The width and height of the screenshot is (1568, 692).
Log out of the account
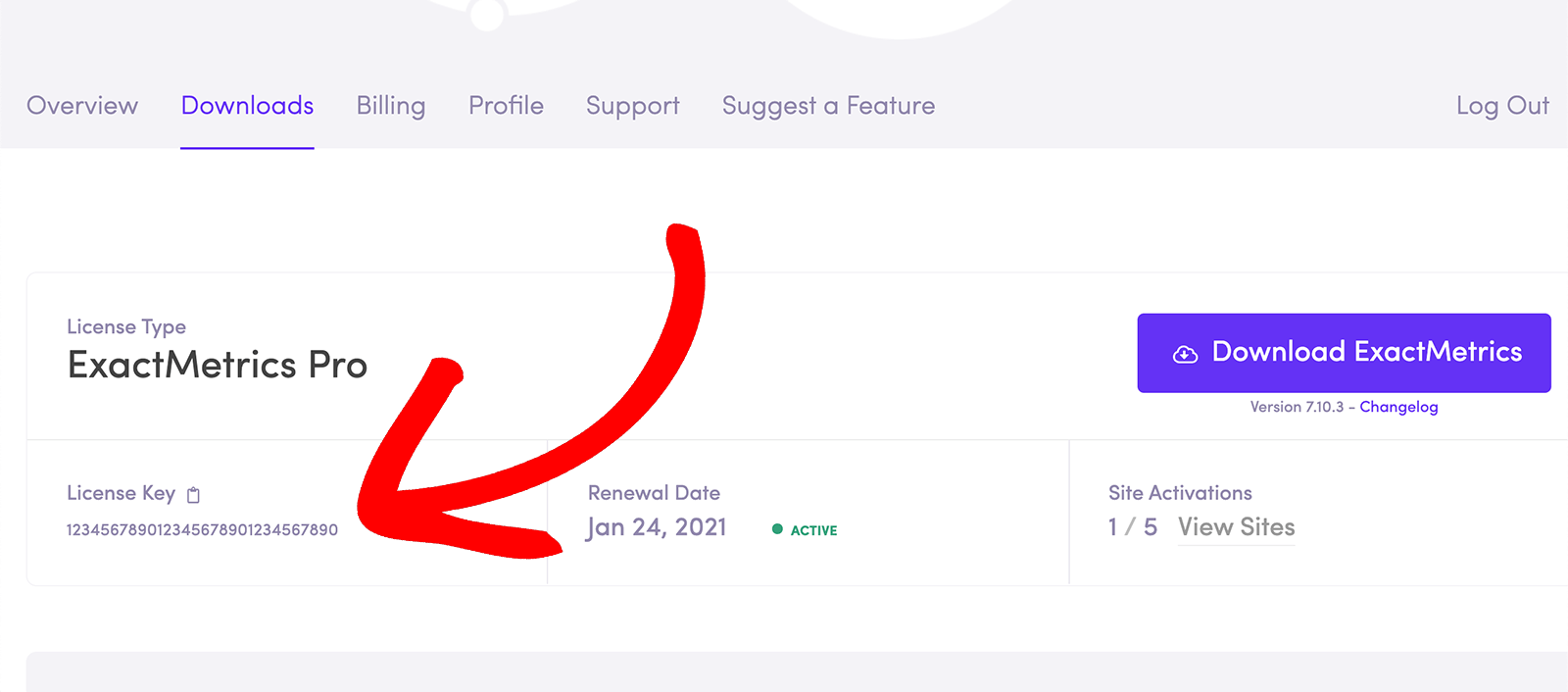pyautogui.click(x=1501, y=106)
